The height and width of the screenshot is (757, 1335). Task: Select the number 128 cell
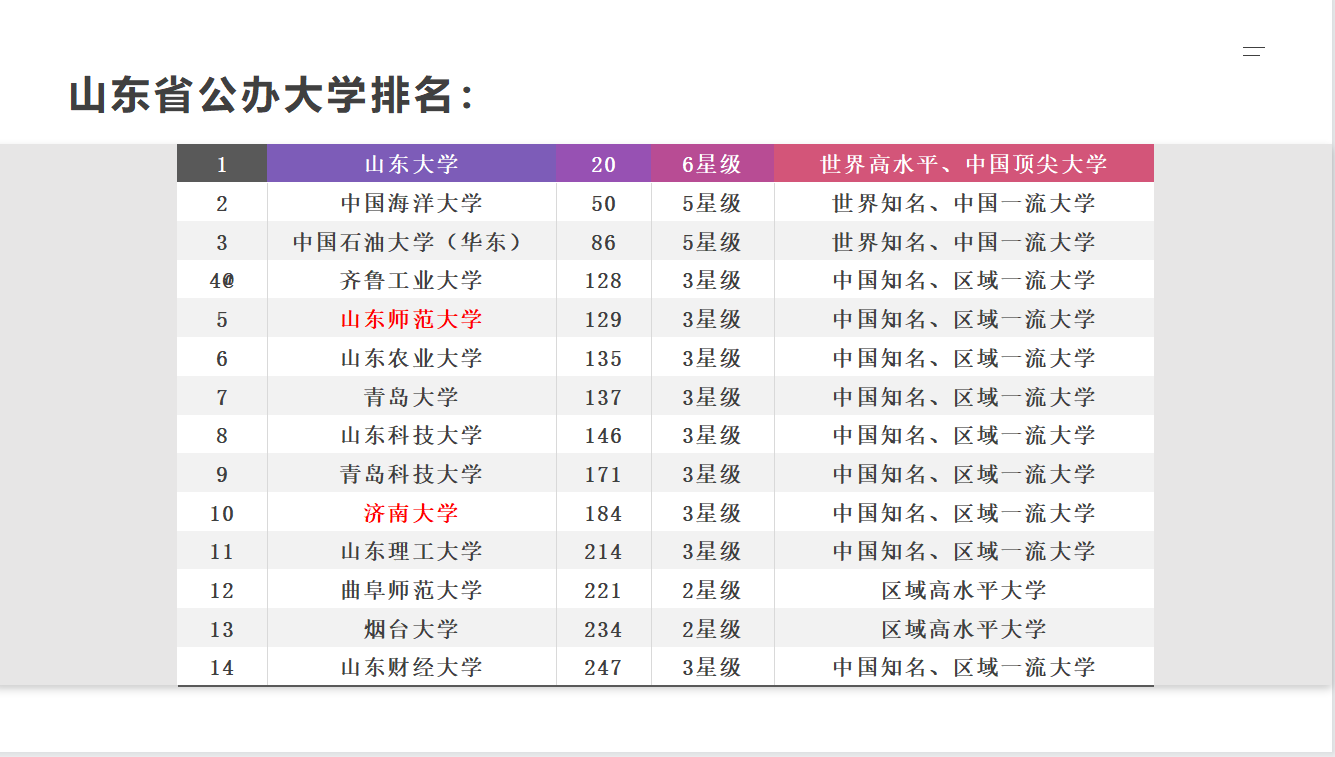(604, 280)
